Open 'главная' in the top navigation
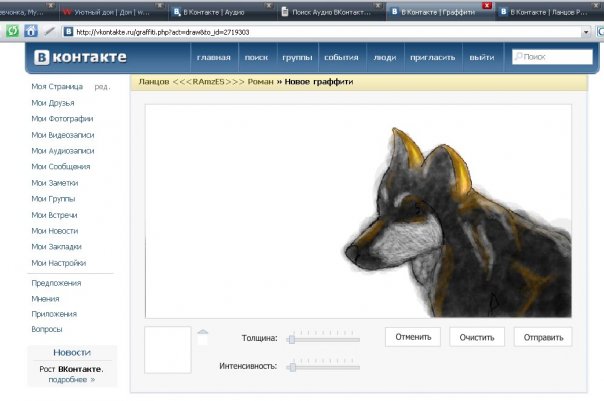604x401 pixels. pyautogui.click(x=213, y=58)
